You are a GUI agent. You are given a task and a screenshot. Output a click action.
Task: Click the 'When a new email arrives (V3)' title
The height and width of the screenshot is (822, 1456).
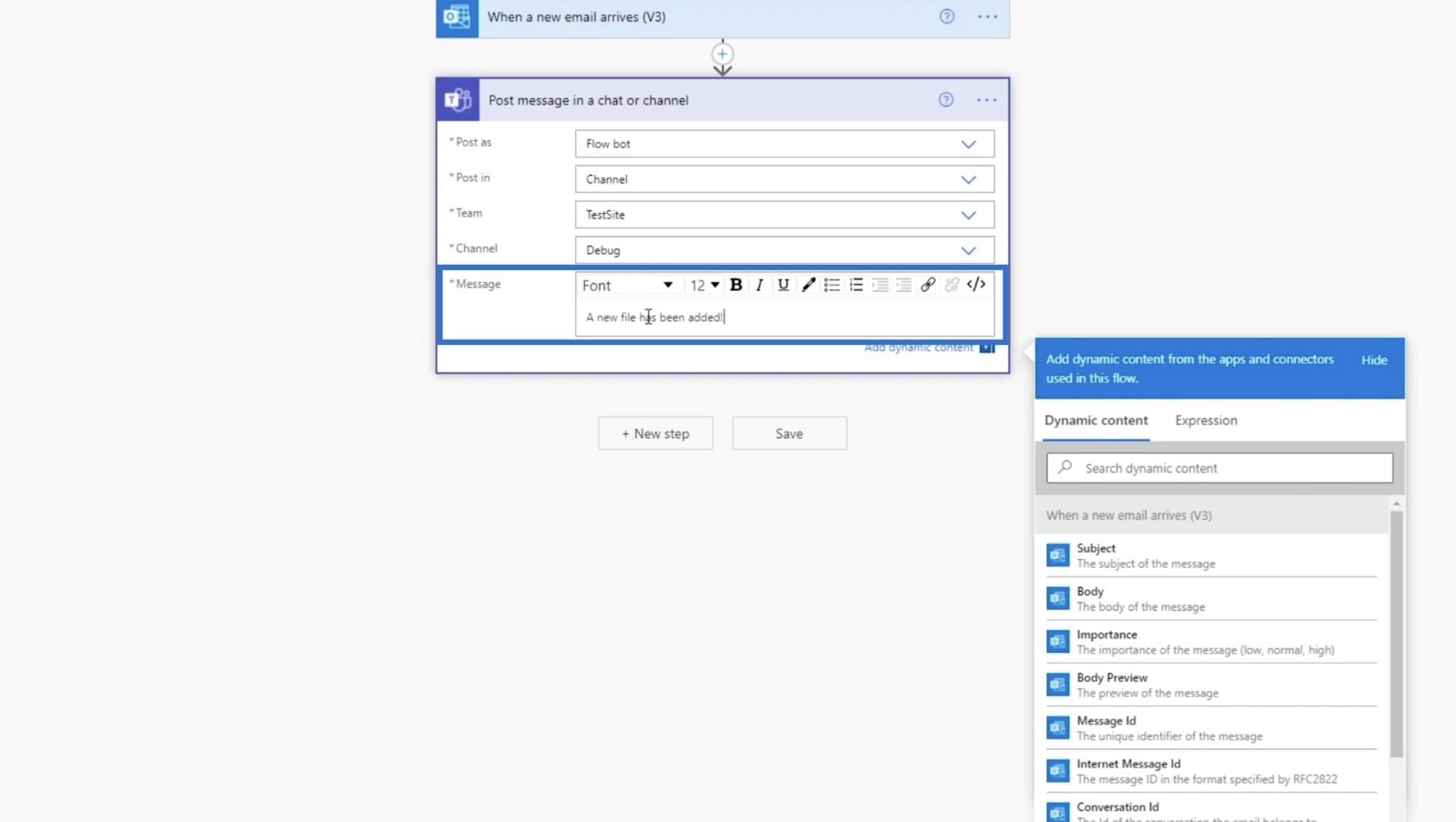pos(576,16)
